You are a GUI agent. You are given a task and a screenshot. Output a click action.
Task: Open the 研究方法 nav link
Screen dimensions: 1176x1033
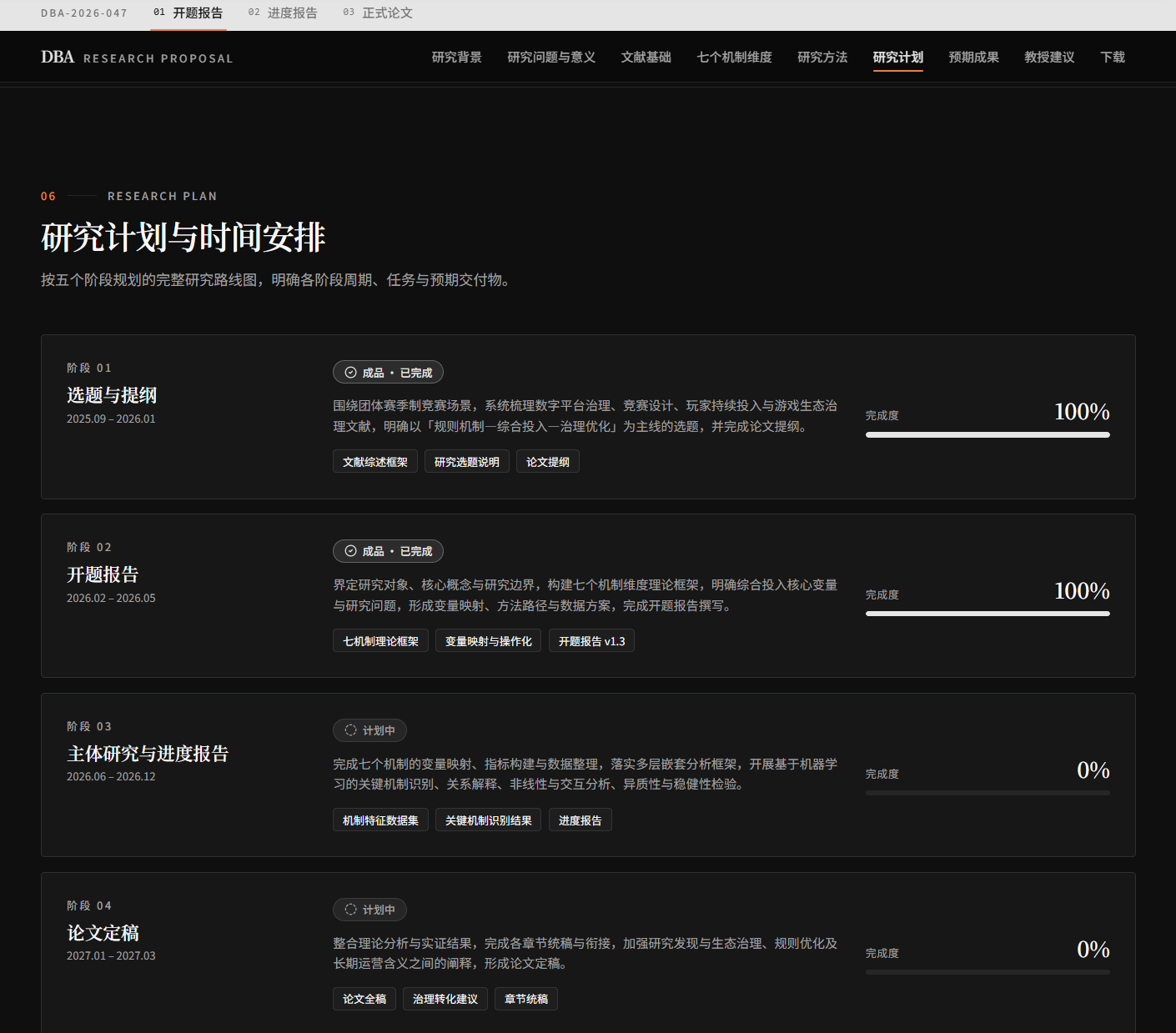pos(822,57)
